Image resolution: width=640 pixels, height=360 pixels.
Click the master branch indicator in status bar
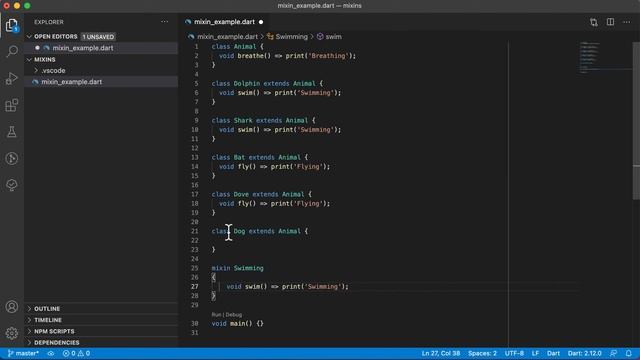tap(23, 353)
